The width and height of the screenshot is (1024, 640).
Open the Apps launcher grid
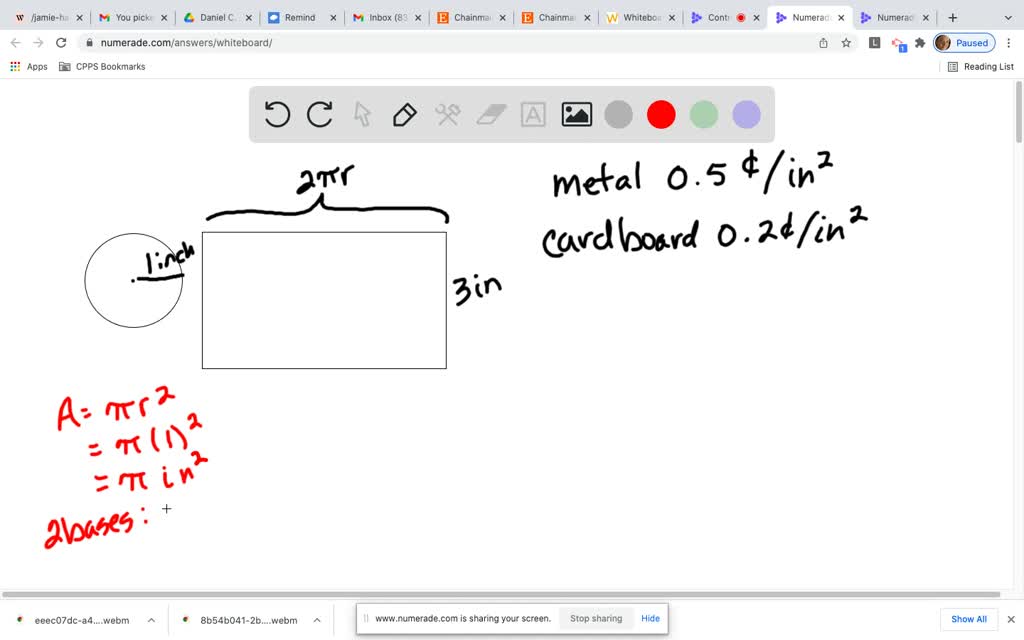click(15, 66)
